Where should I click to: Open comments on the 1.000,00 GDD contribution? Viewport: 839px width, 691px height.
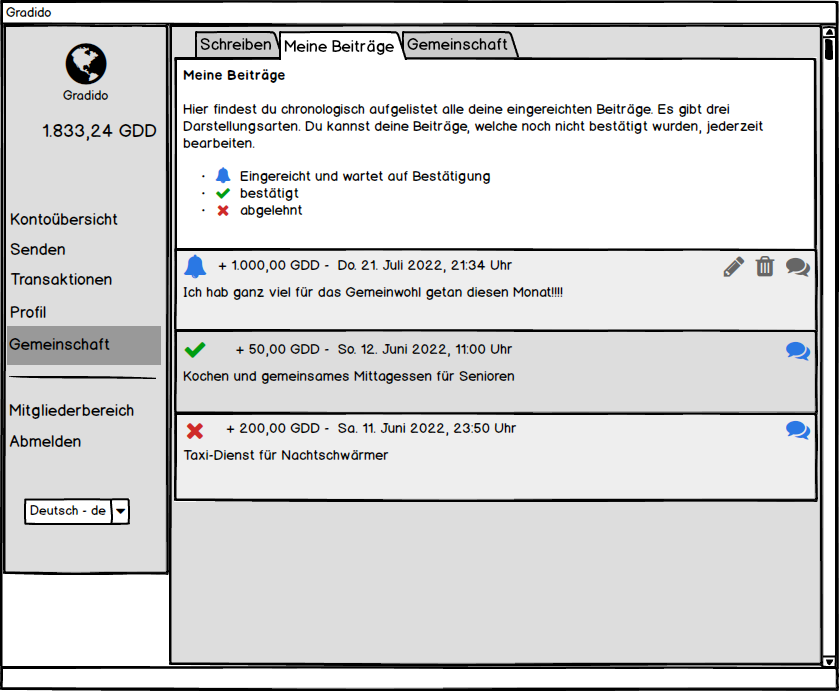click(797, 266)
